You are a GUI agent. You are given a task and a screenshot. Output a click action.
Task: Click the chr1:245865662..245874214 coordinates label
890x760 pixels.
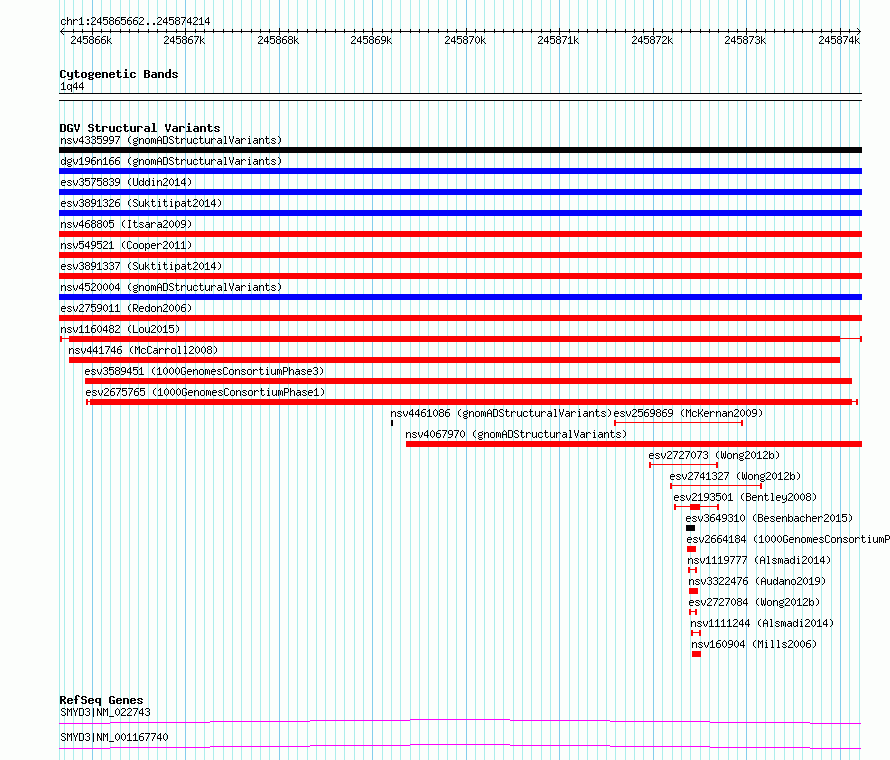tap(135, 21)
